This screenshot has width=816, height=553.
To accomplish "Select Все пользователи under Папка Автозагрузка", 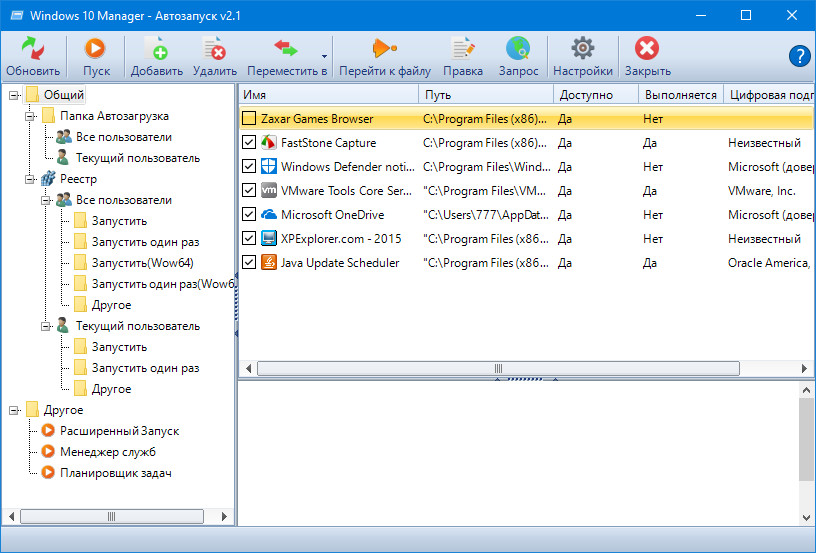I will click(124, 137).
